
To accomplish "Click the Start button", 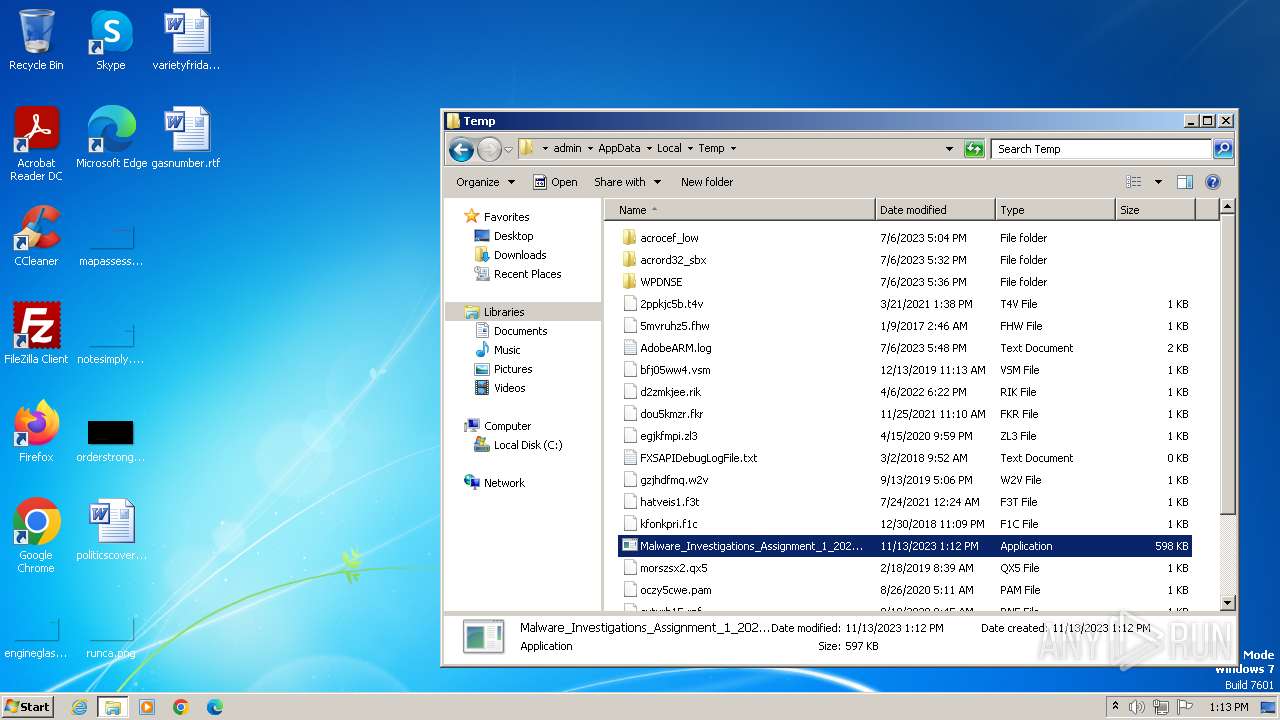I will click(28, 707).
